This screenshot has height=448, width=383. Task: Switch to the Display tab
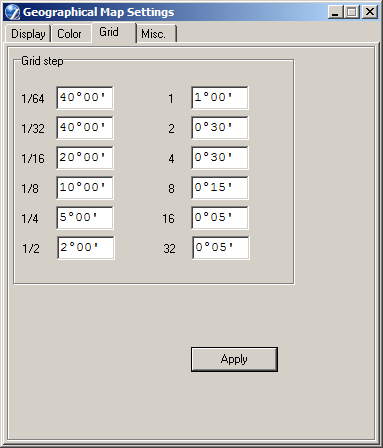click(28, 34)
